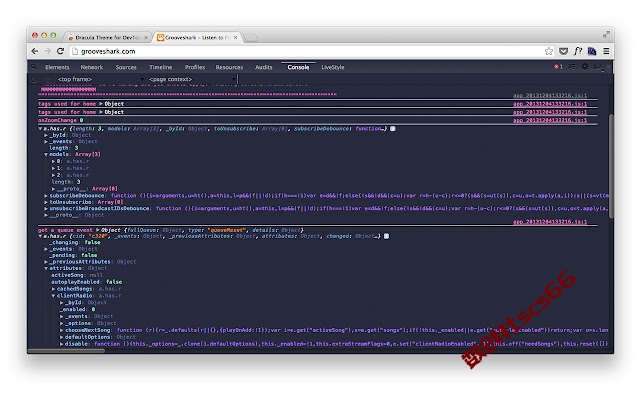Screen dimensions: 640x400
Task: Collapse the first a.has.r object with length: 3
Action: click(x=40, y=129)
